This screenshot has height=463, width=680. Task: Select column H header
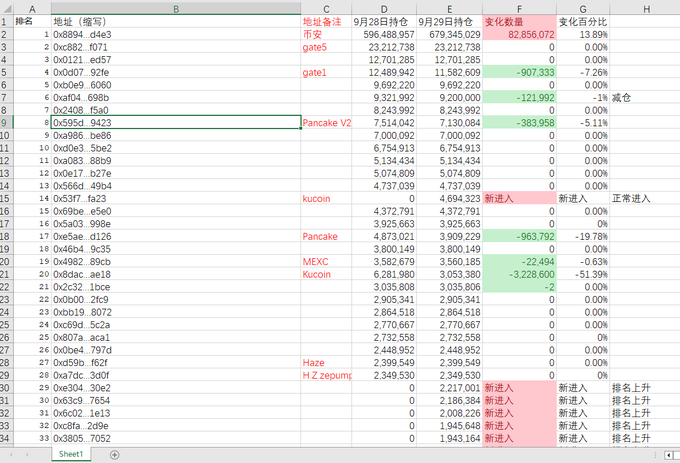coord(646,9)
